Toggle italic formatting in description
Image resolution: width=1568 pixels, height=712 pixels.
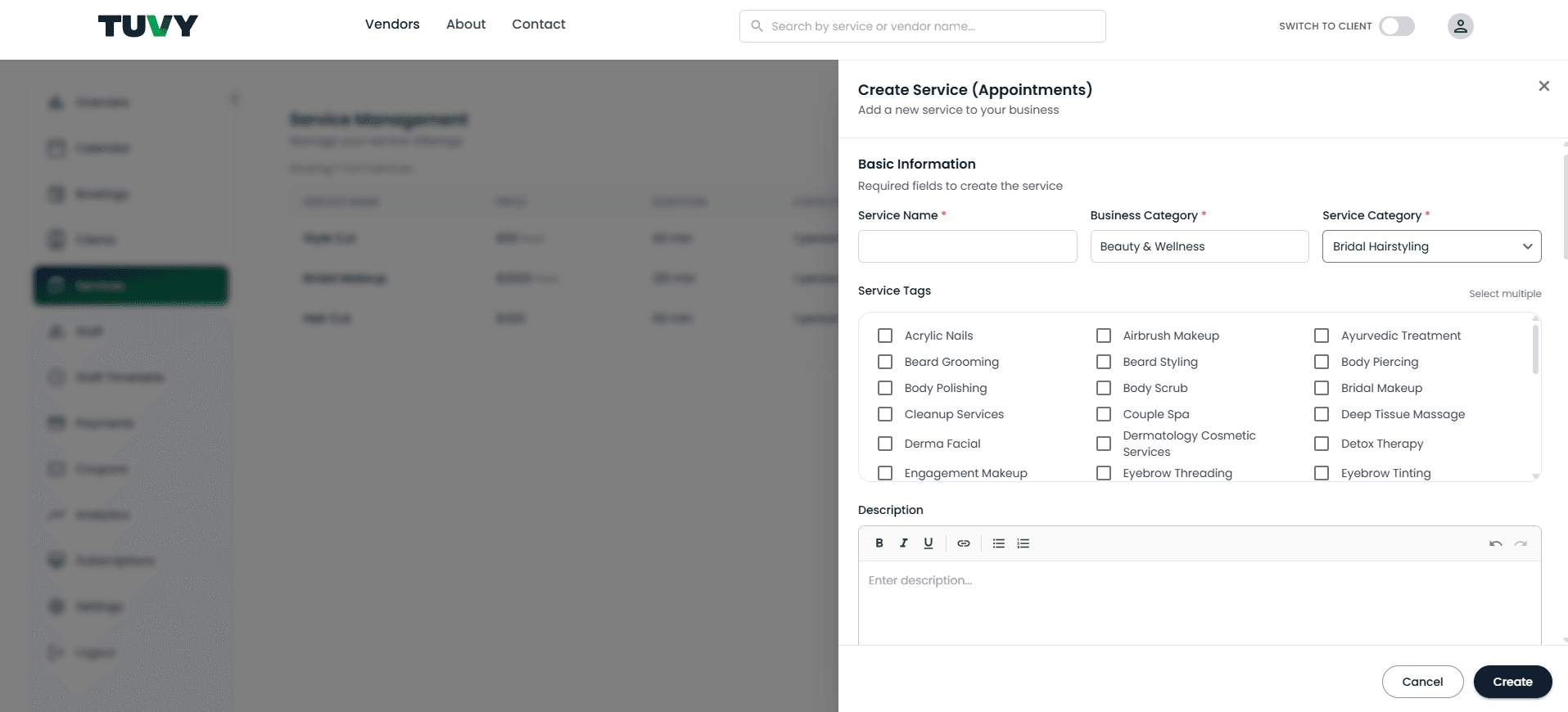click(x=904, y=543)
